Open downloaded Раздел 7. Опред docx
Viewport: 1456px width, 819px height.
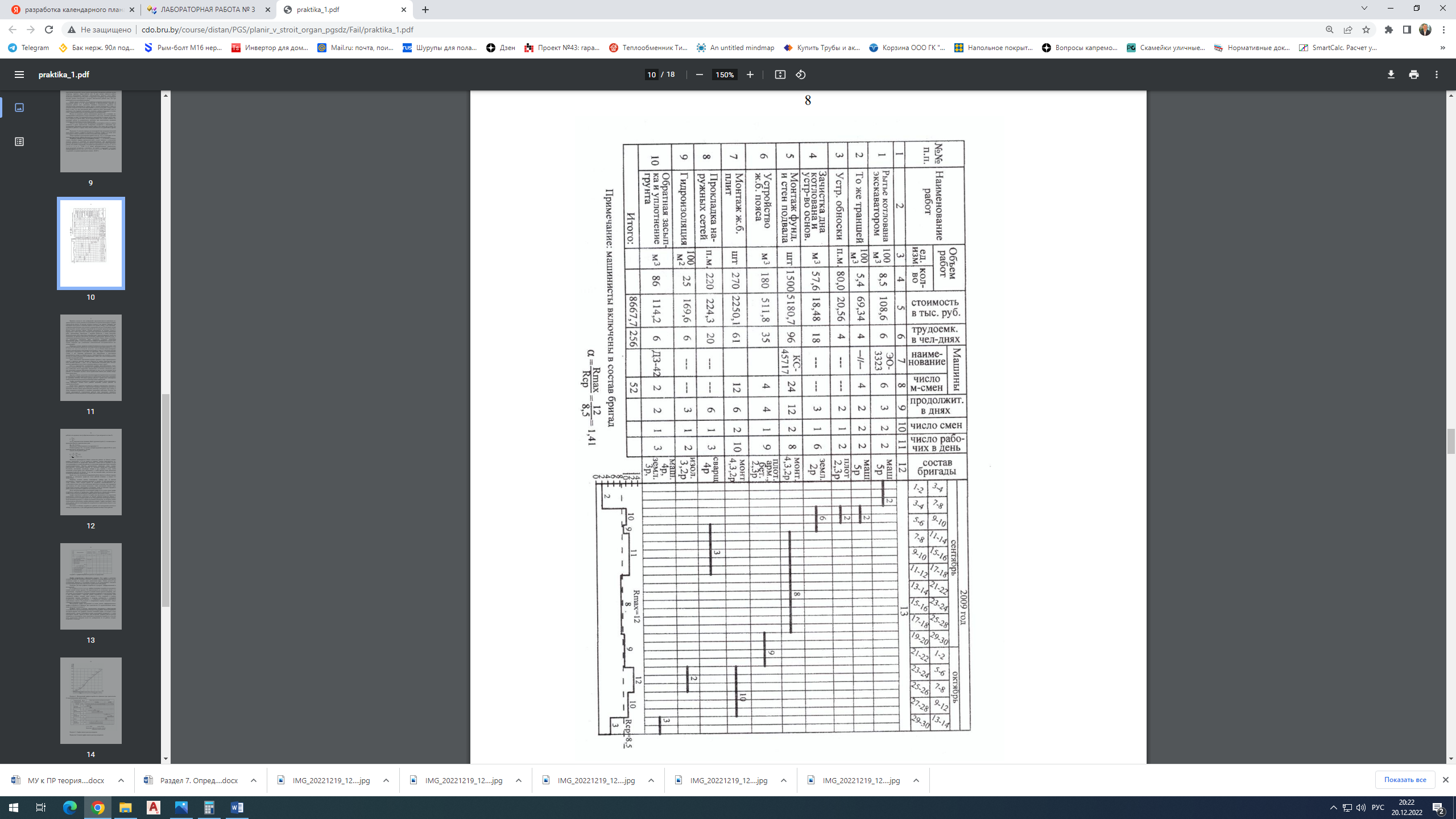[192, 780]
